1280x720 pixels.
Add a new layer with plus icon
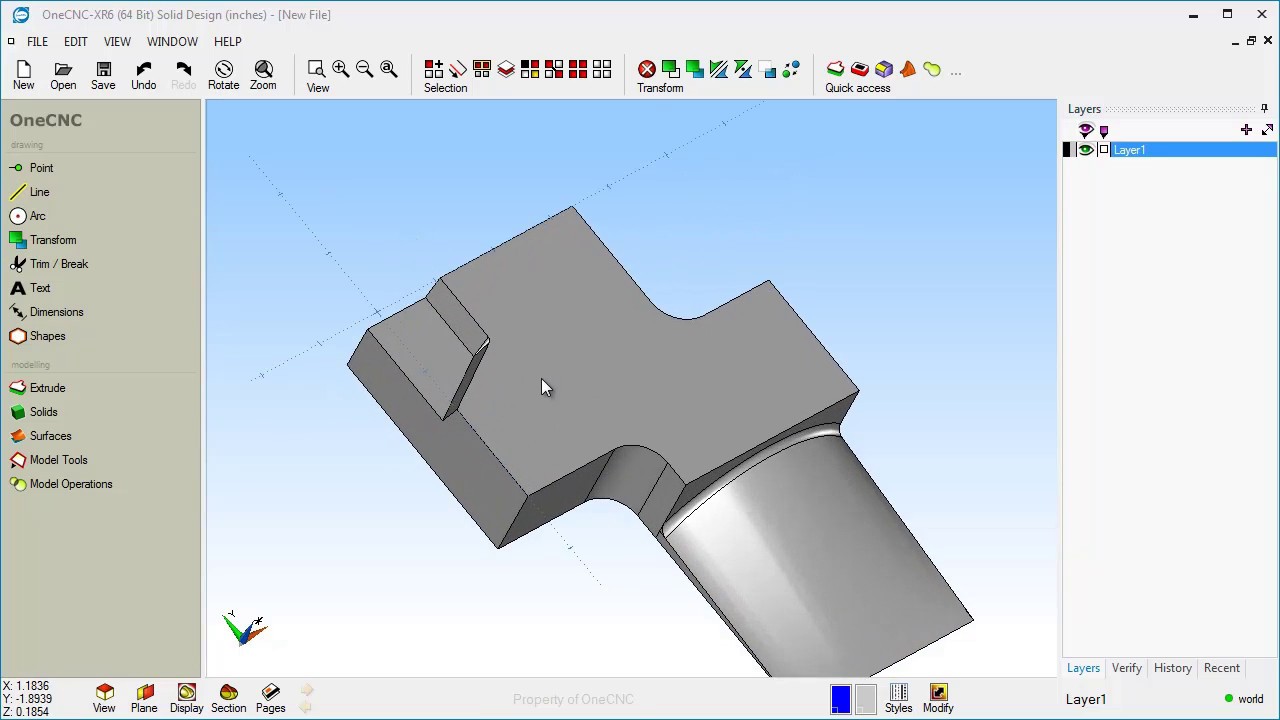1246,130
